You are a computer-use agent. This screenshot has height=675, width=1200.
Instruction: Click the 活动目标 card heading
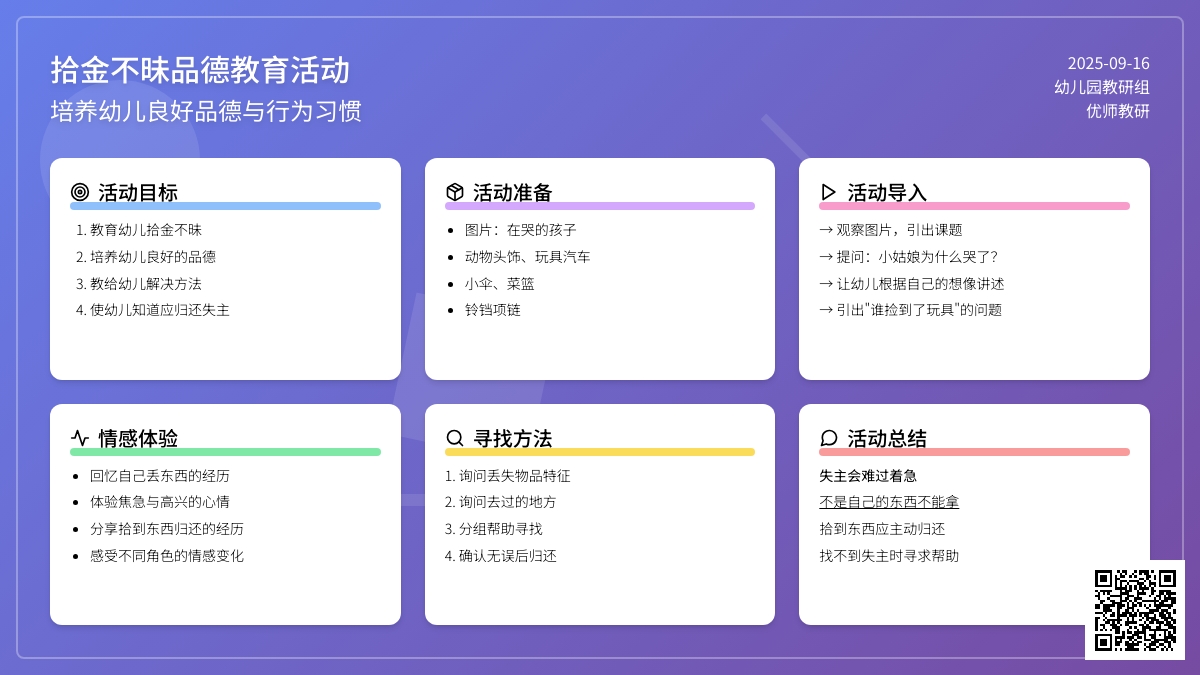pos(138,192)
